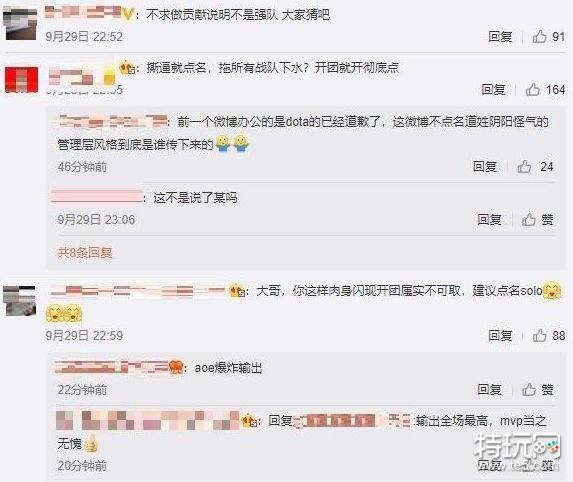The height and width of the screenshot is (482, 573).
Task: Click the member badge before '撕逼就点名'
Action: coord(128,67)
